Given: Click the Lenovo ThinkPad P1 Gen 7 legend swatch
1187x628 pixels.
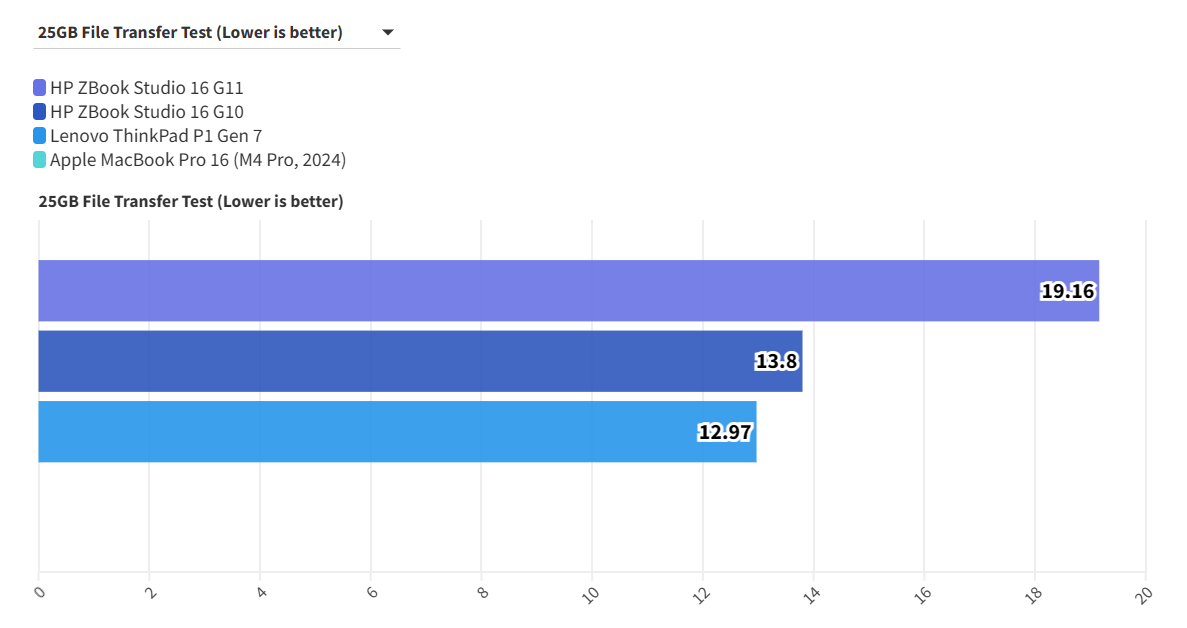Looking at the screenshot, I should [40, 136].
